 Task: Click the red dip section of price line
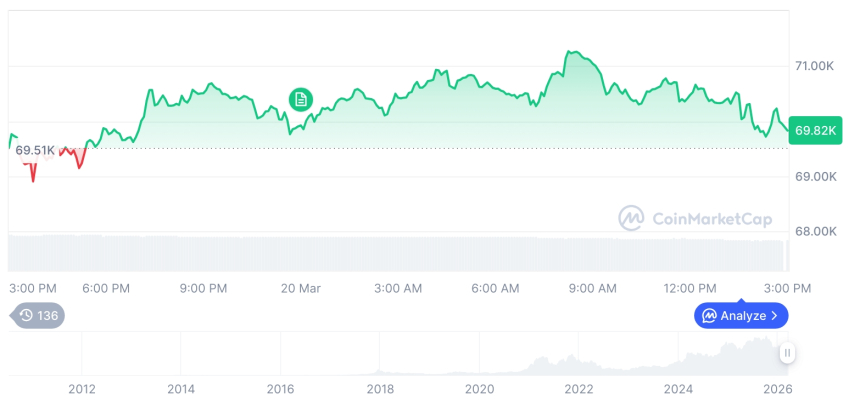pos(33,172)
